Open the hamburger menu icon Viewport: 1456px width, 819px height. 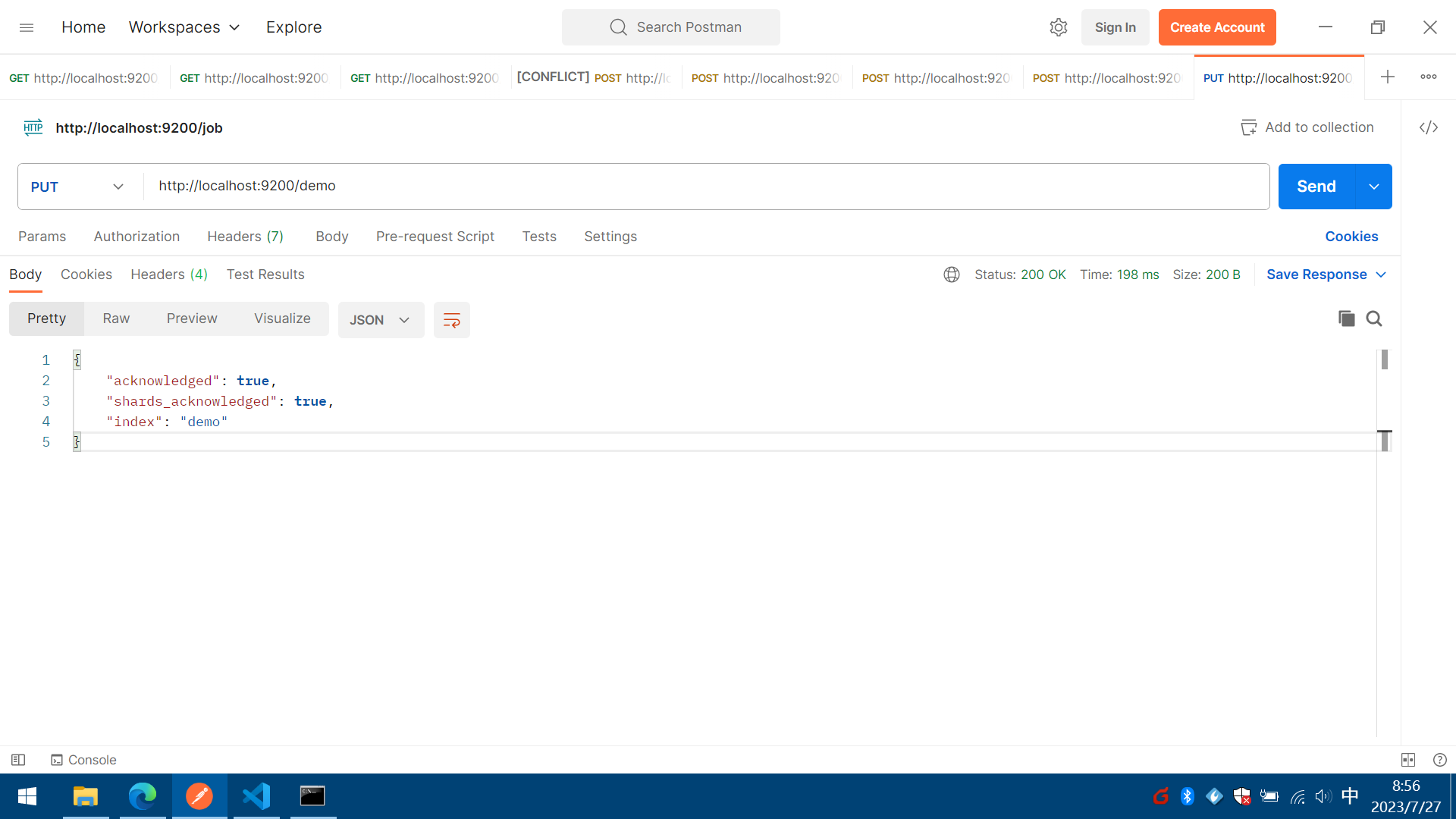coord(27,27)
